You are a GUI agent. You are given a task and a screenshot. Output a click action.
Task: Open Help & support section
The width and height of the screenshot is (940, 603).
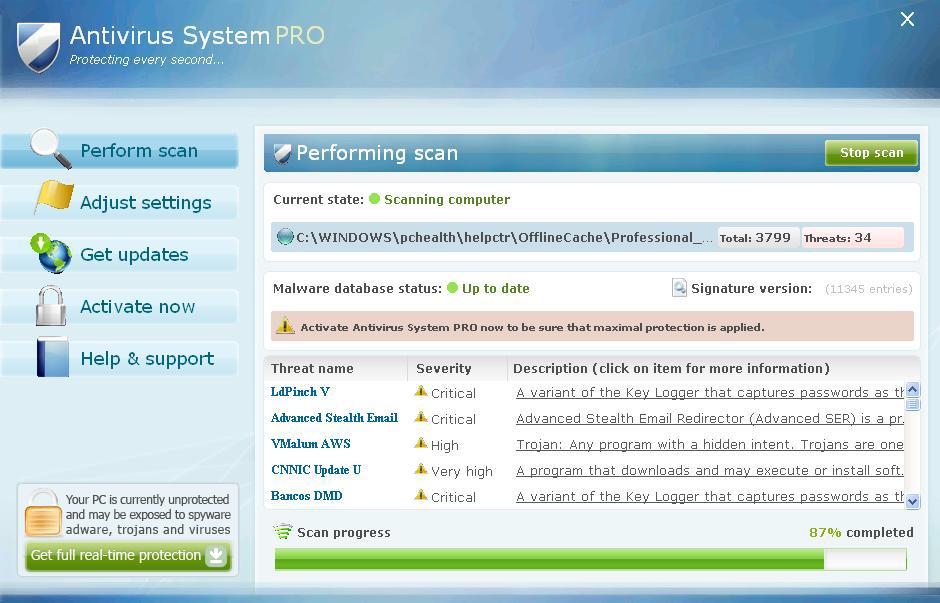[x=120, y=358]
